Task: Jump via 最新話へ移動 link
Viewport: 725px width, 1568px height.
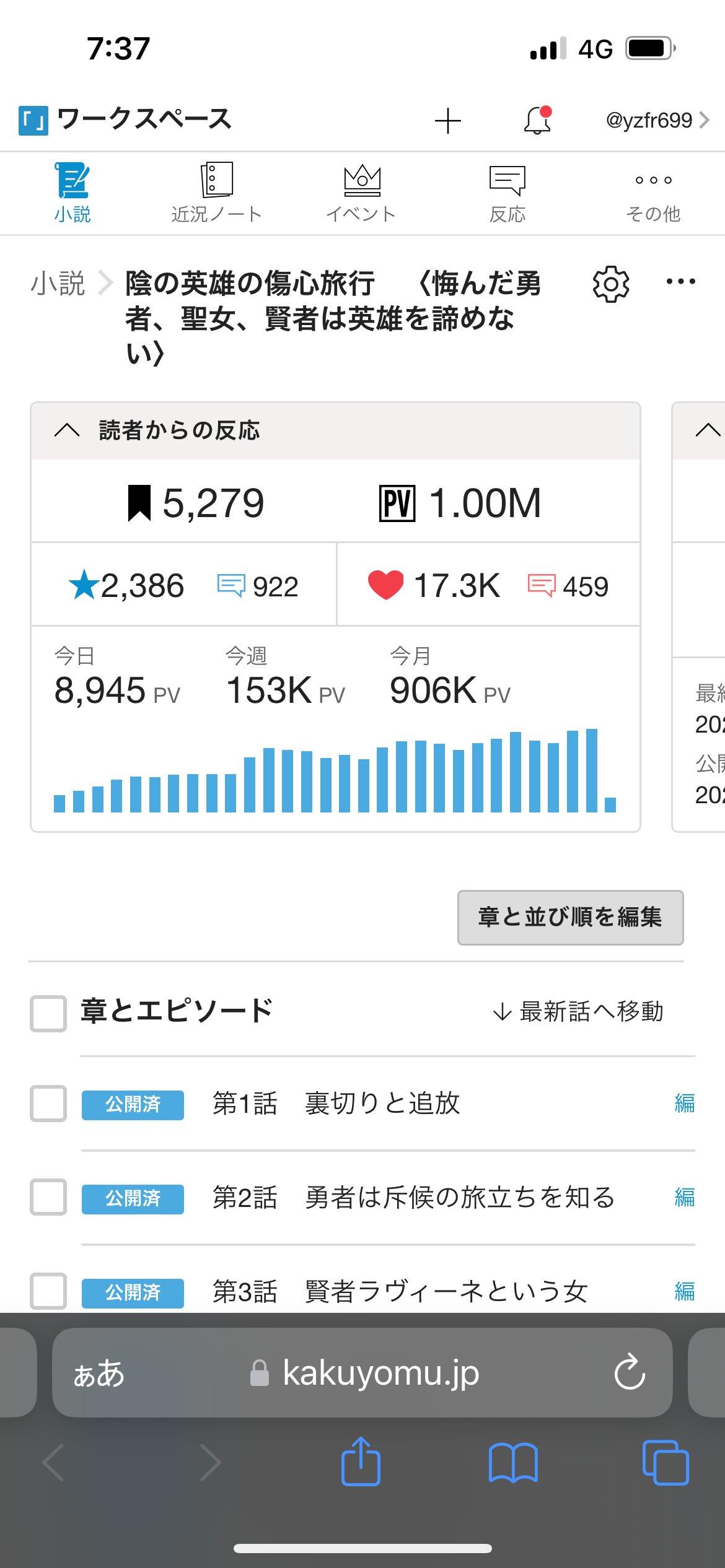Action: [578, 1012]
